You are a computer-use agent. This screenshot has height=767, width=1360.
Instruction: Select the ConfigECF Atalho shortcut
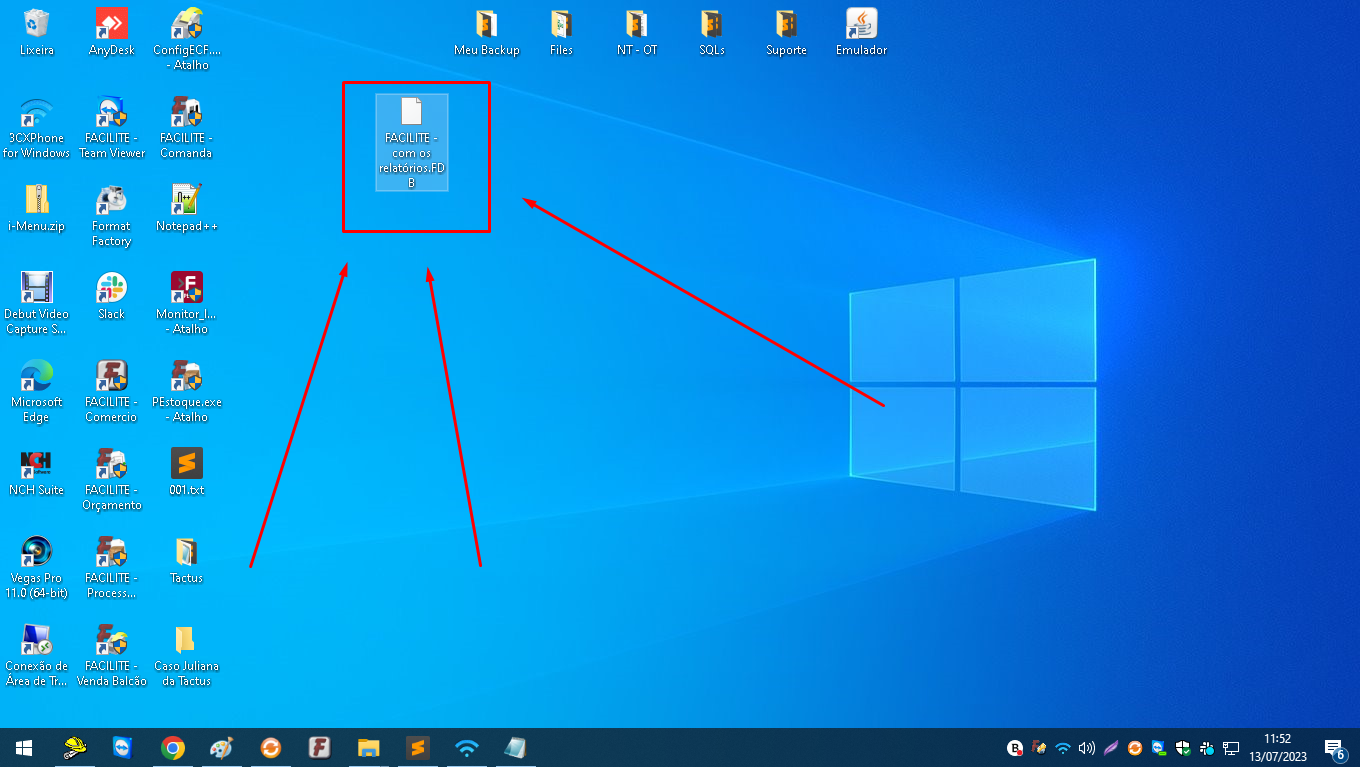point(187,40)
